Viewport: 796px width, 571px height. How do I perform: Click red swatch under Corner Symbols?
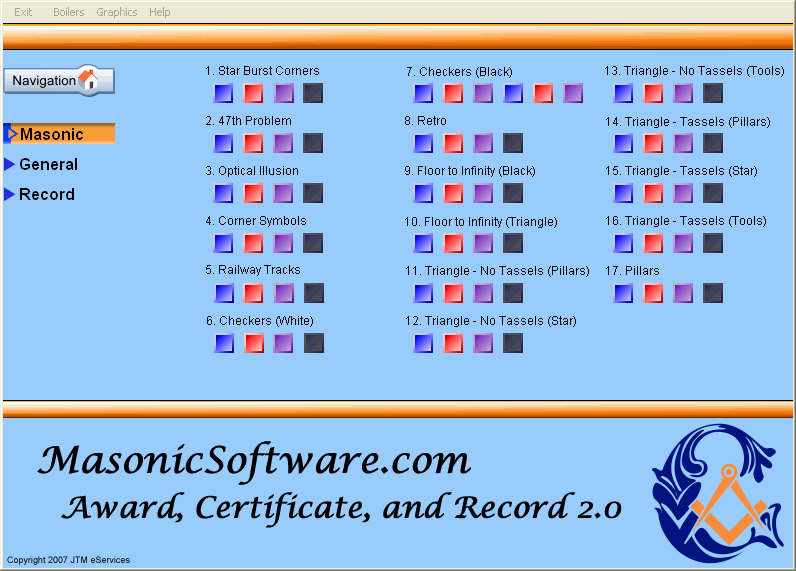click(253, 243)
